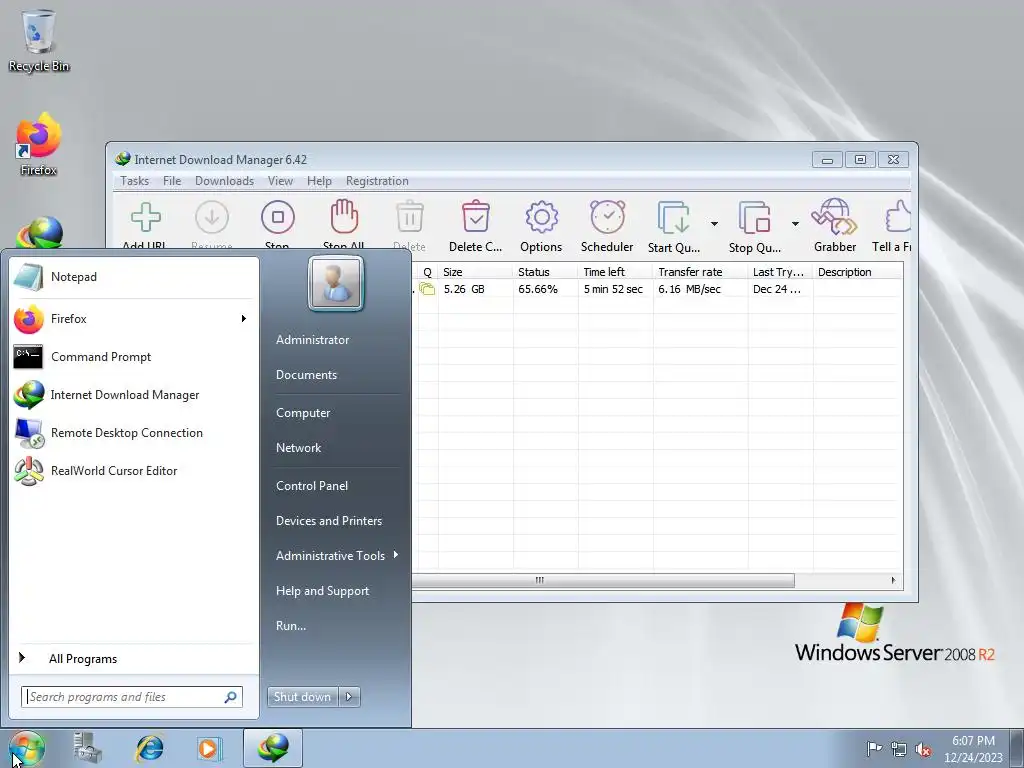Open IDM Options gear icon
This screenshot has width=1024, height=768.
click(x=541, y=217)
